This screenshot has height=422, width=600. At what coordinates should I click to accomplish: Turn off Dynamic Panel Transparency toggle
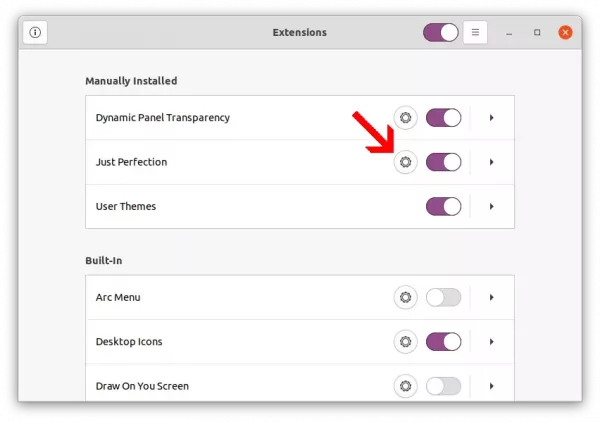443,117
